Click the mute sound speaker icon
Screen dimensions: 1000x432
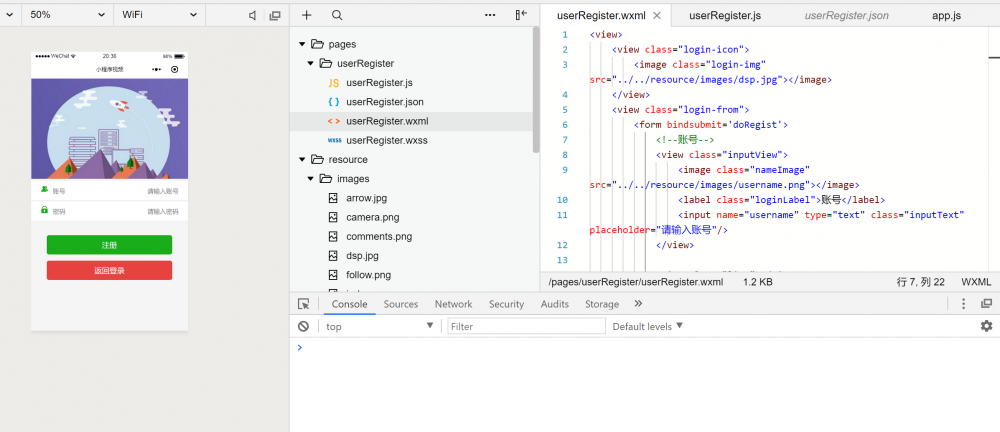(x=252, y=16)
